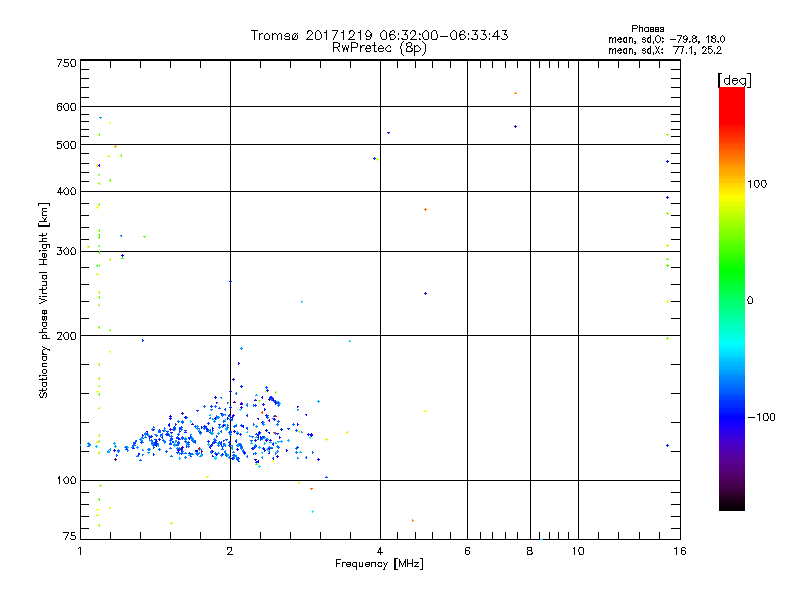Click the 'mean, sd,O: -79.8, 18.0' statistics line
Viewport: 800px width, 600px height.
(666, 39)
